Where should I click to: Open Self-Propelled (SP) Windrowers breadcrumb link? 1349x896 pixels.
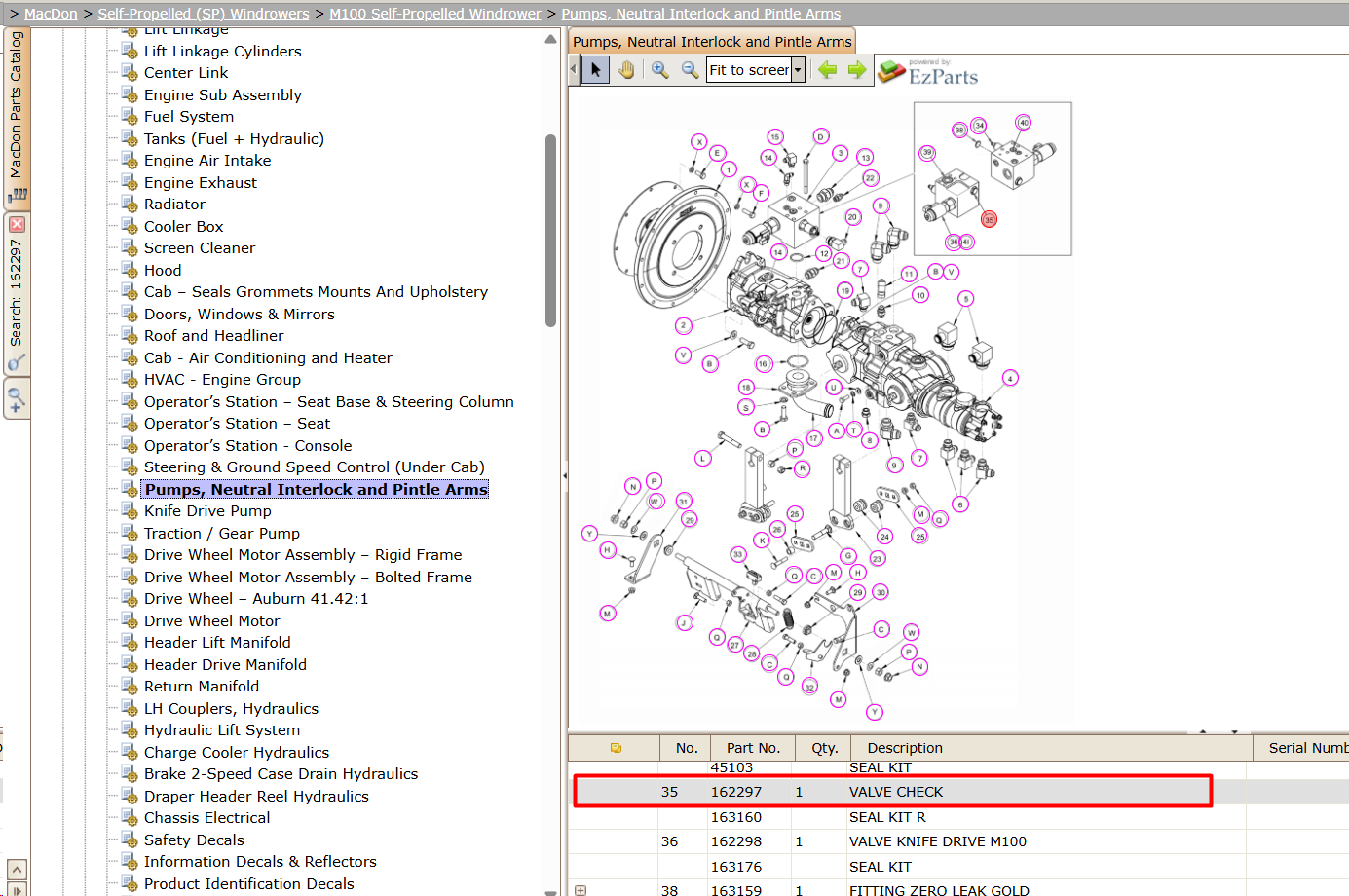tap(204, 14)
